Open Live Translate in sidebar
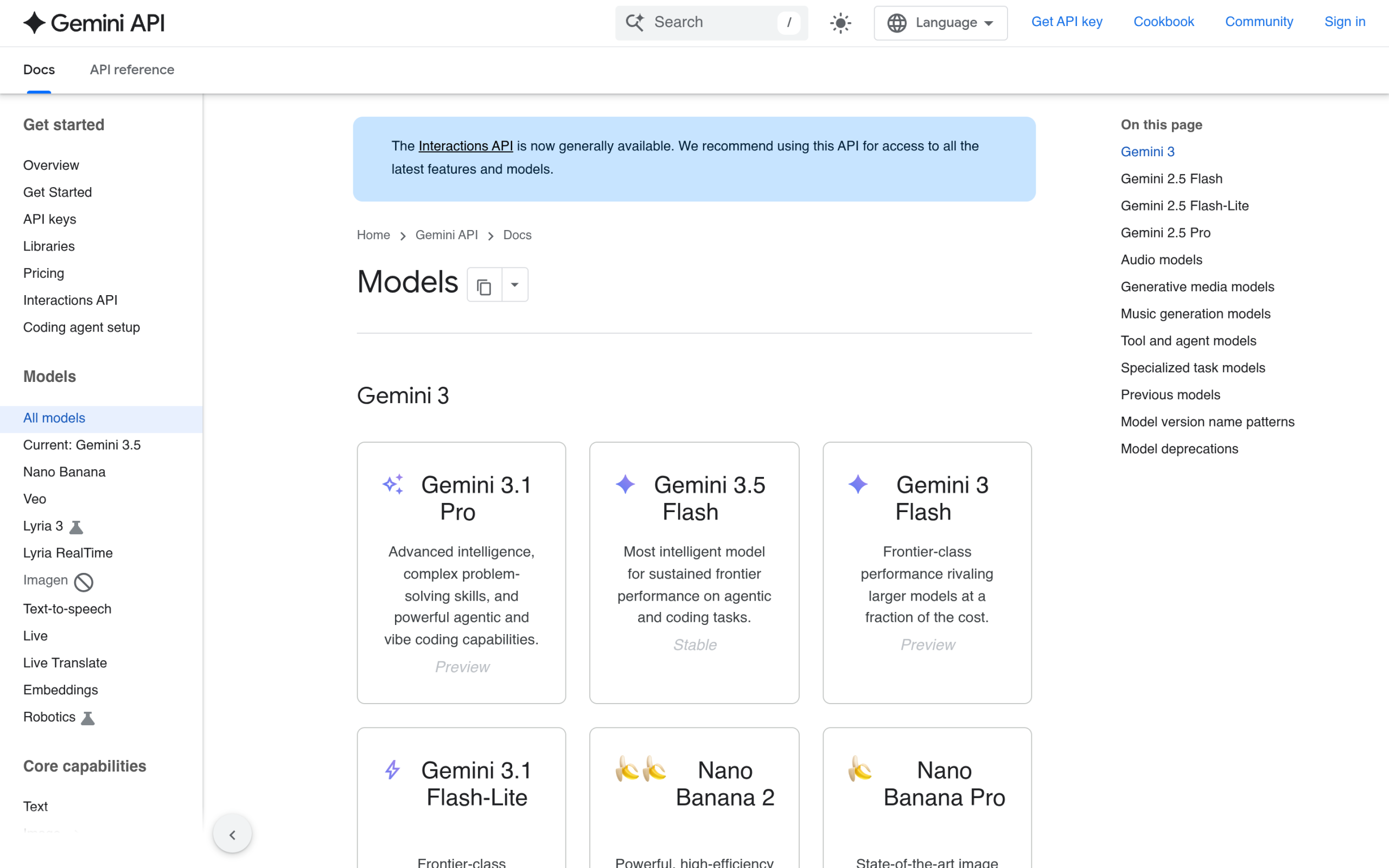The height and width of the screenshot is (868, 1389). (x=65, y=662)
